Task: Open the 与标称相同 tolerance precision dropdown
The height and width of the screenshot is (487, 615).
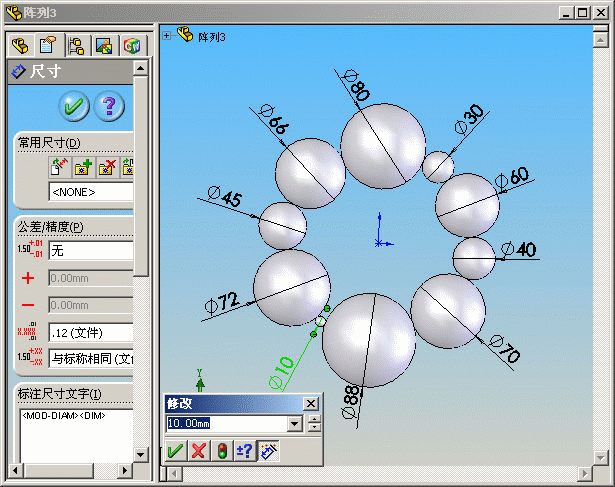Action: [91, 358]
